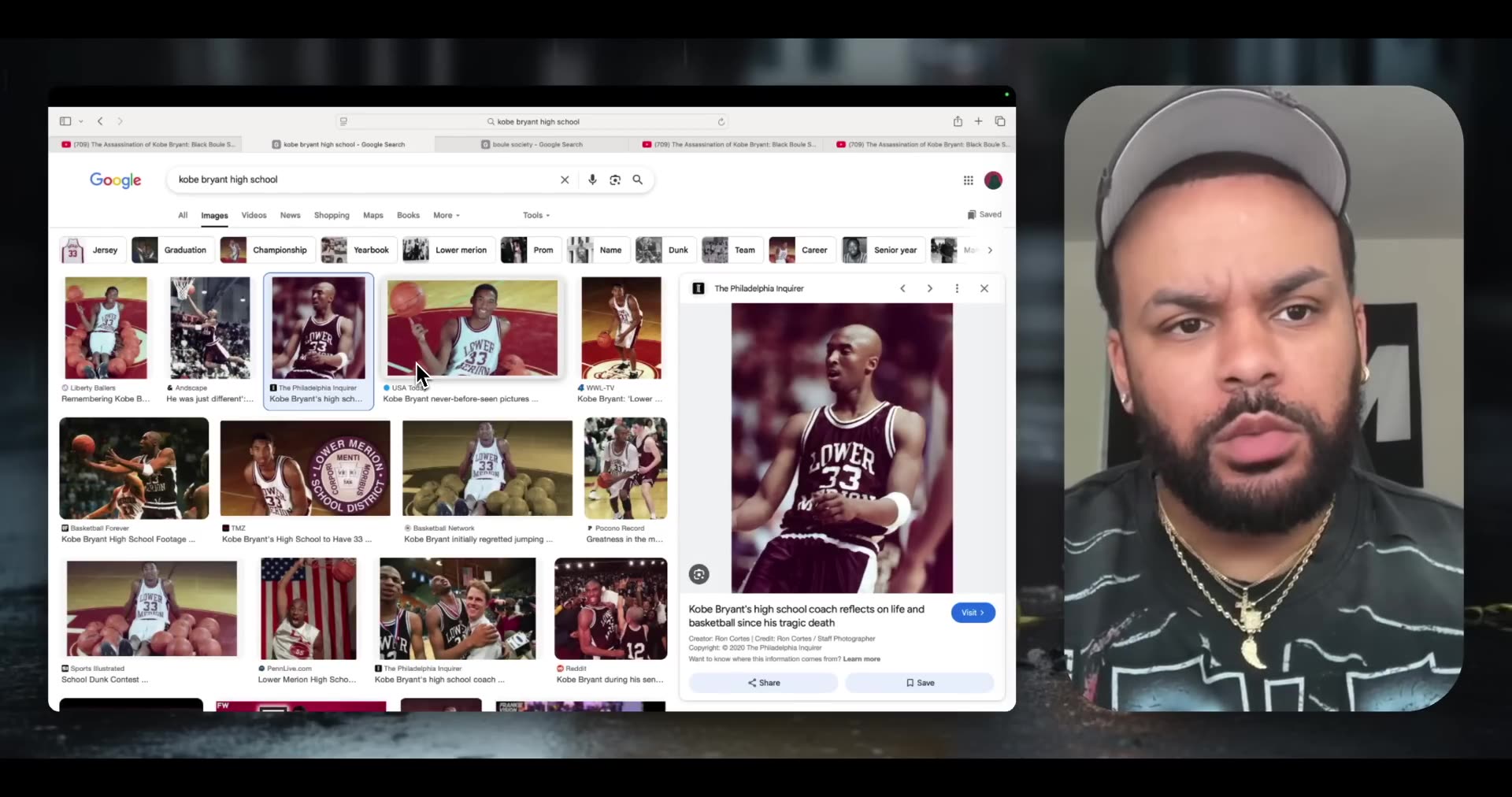Show next image in preview panel
Viewport: 1512px width, 797px height.
pyautogui.click(x=930, y=288)
